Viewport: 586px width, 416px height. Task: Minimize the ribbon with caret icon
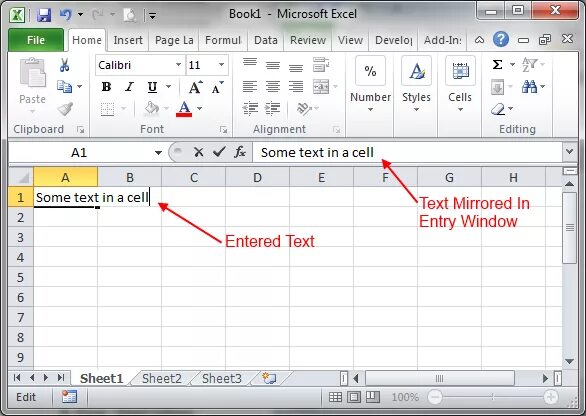479,40
